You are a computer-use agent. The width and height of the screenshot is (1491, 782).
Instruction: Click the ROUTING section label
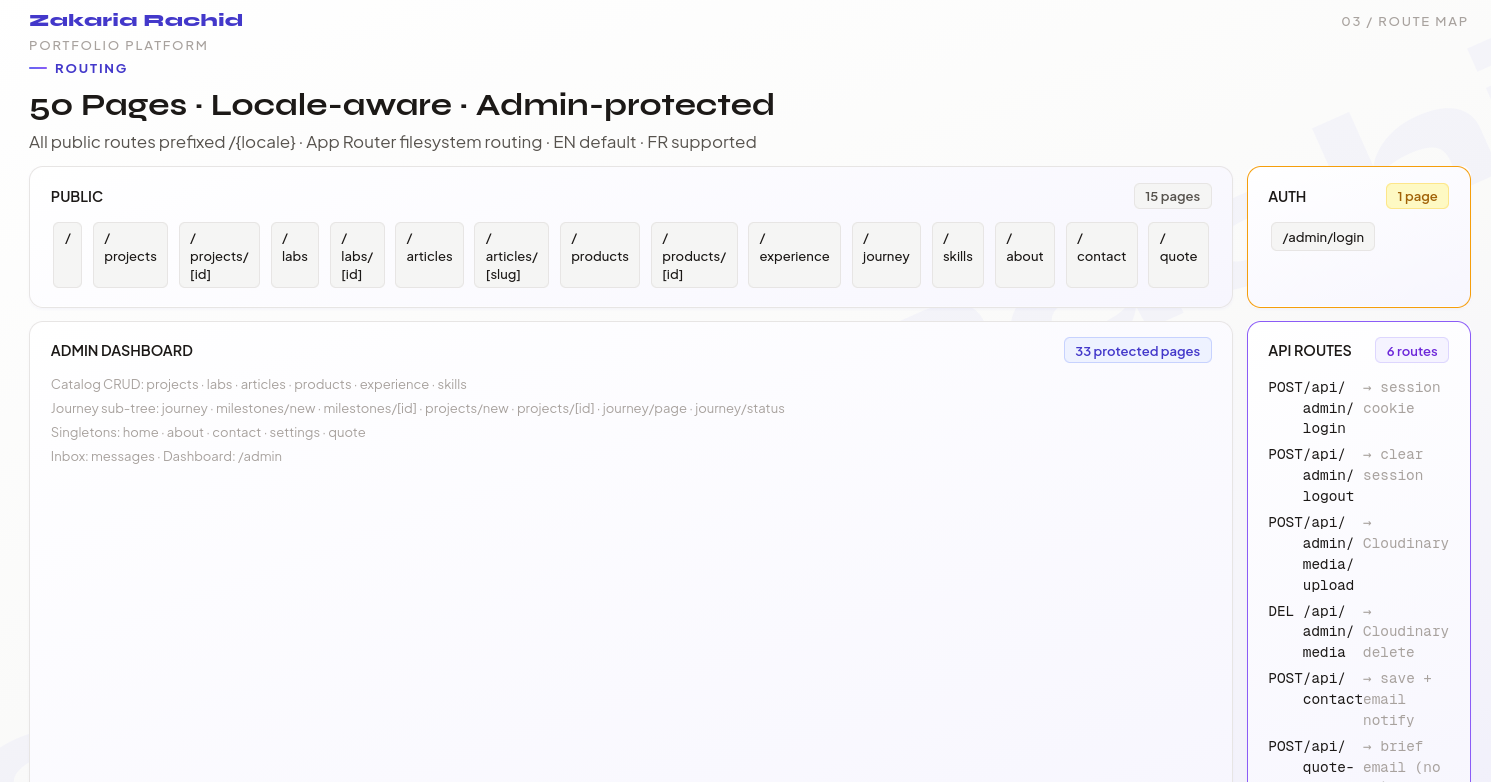91,69
